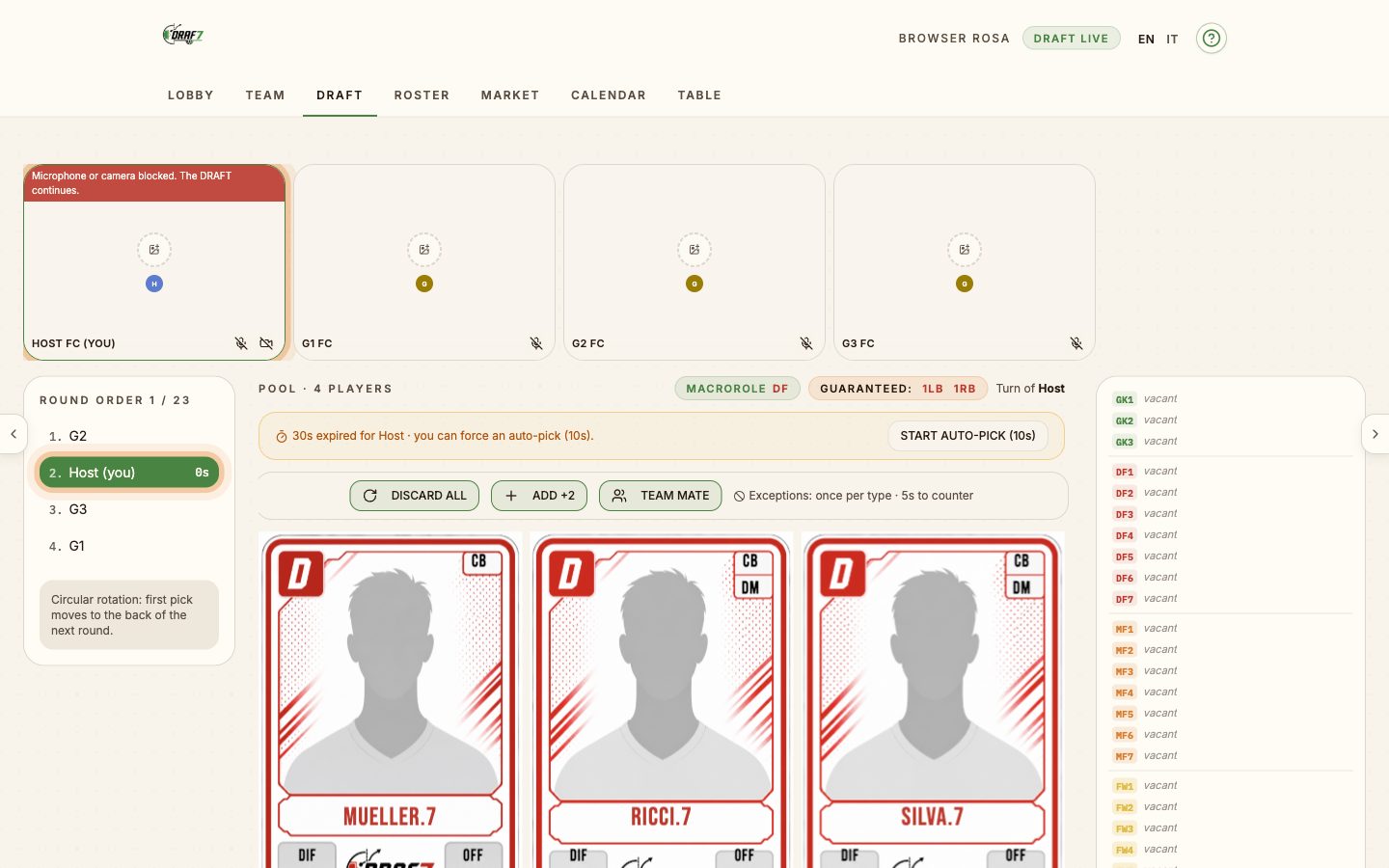
Task: Click the Draftz logo in the header
Action: (183, 36)
